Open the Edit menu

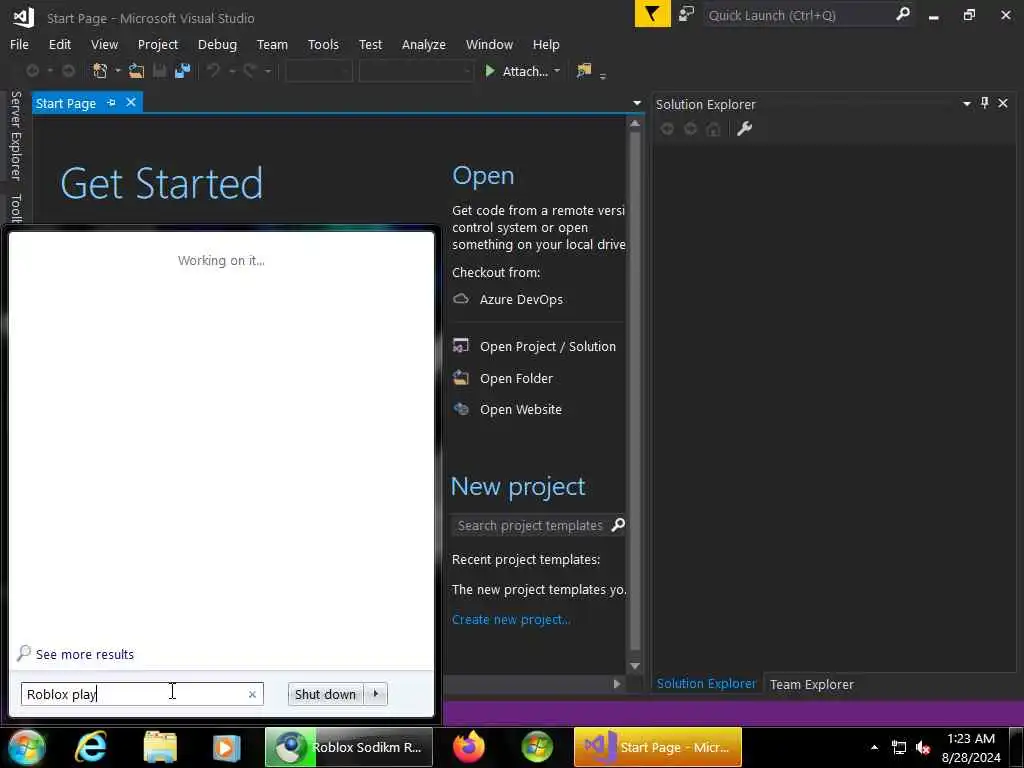coord(59,44)
